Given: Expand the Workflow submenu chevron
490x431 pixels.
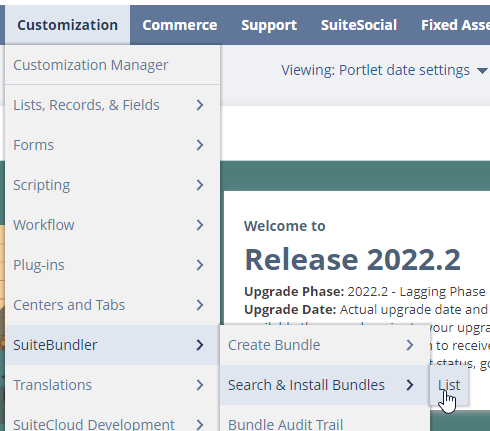Looking at the screenshot, I should (x=200, y=225).
